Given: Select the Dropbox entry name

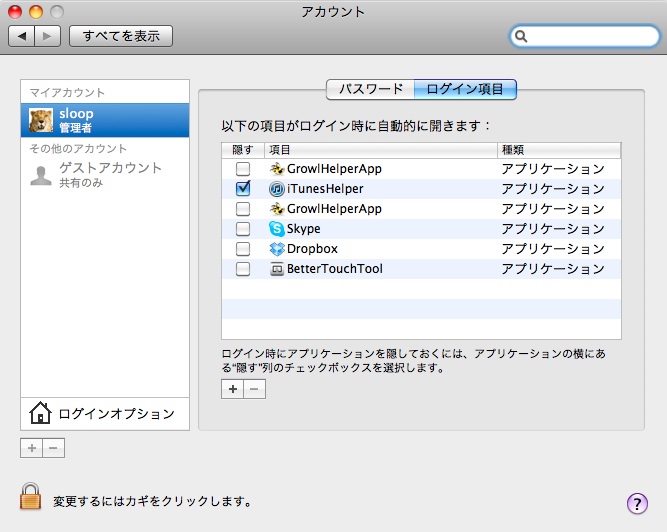Looking at the screenshot, I should point(312,249).
